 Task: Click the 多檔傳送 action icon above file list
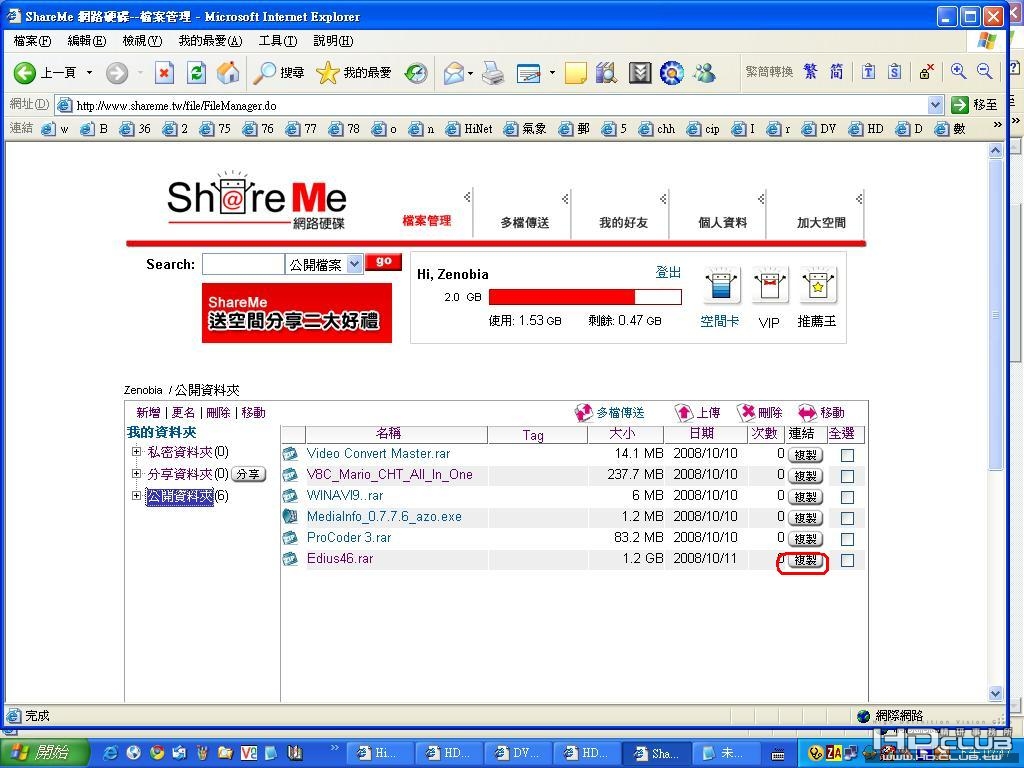tap(583, 412)
